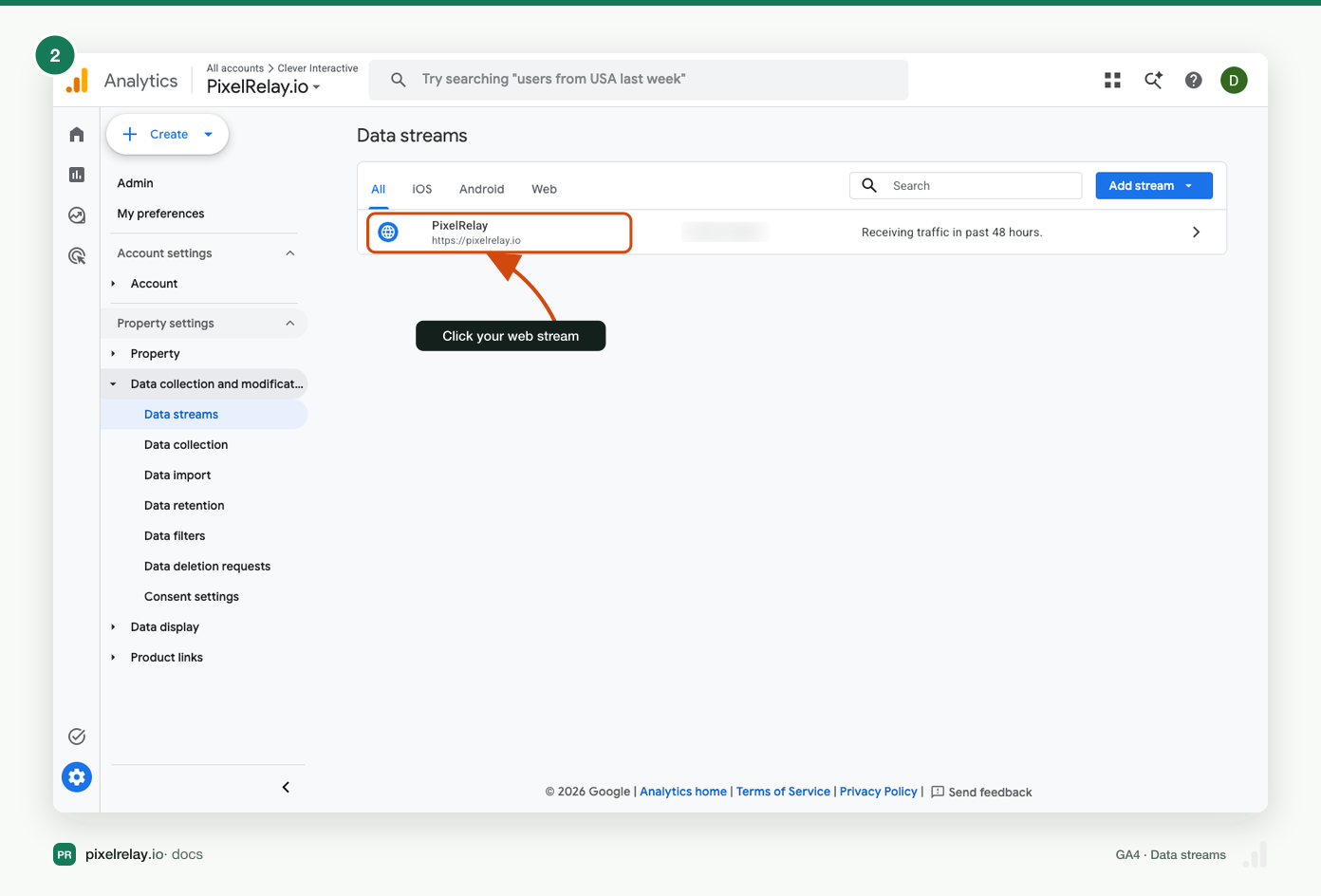Open the account avatar labeled D
Viewport: 1321px width, 896px height.
point(1234,81)
